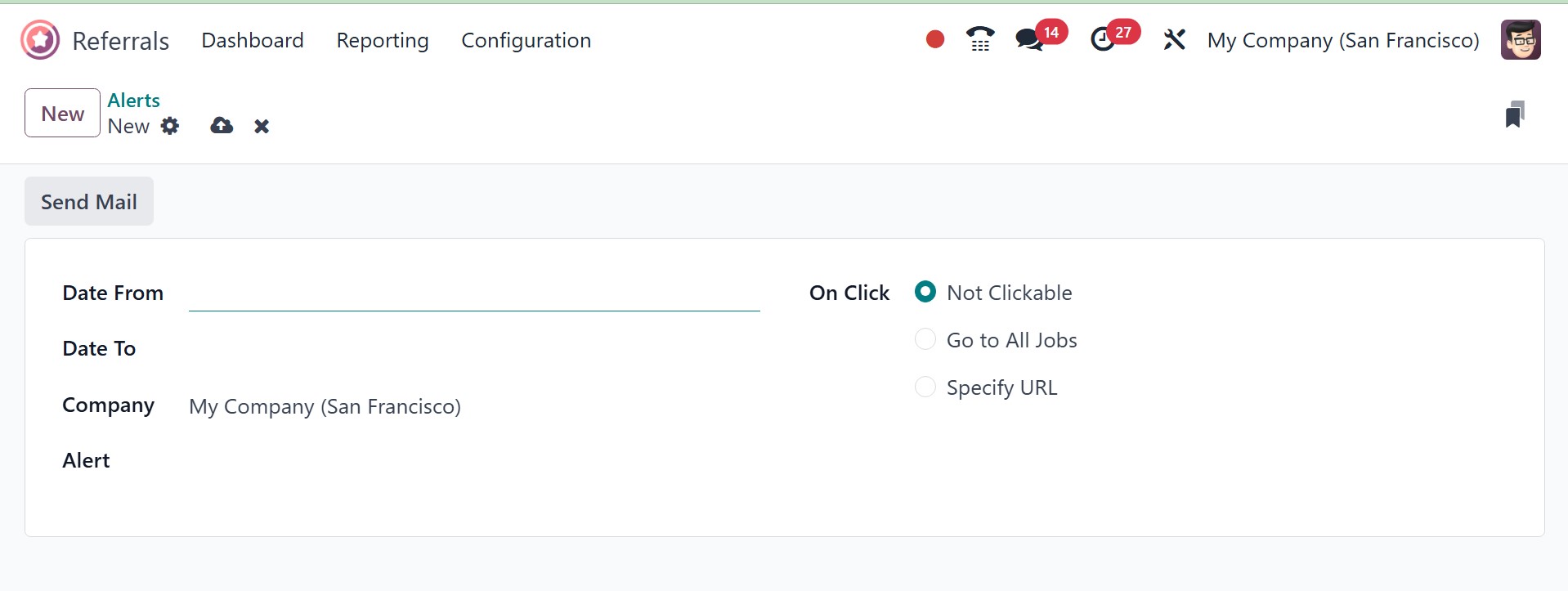Image resolution: width=1568 pixels, height=591 pixels.
Task: Discard changes with the X icon
Action: [x=262, y=126]
